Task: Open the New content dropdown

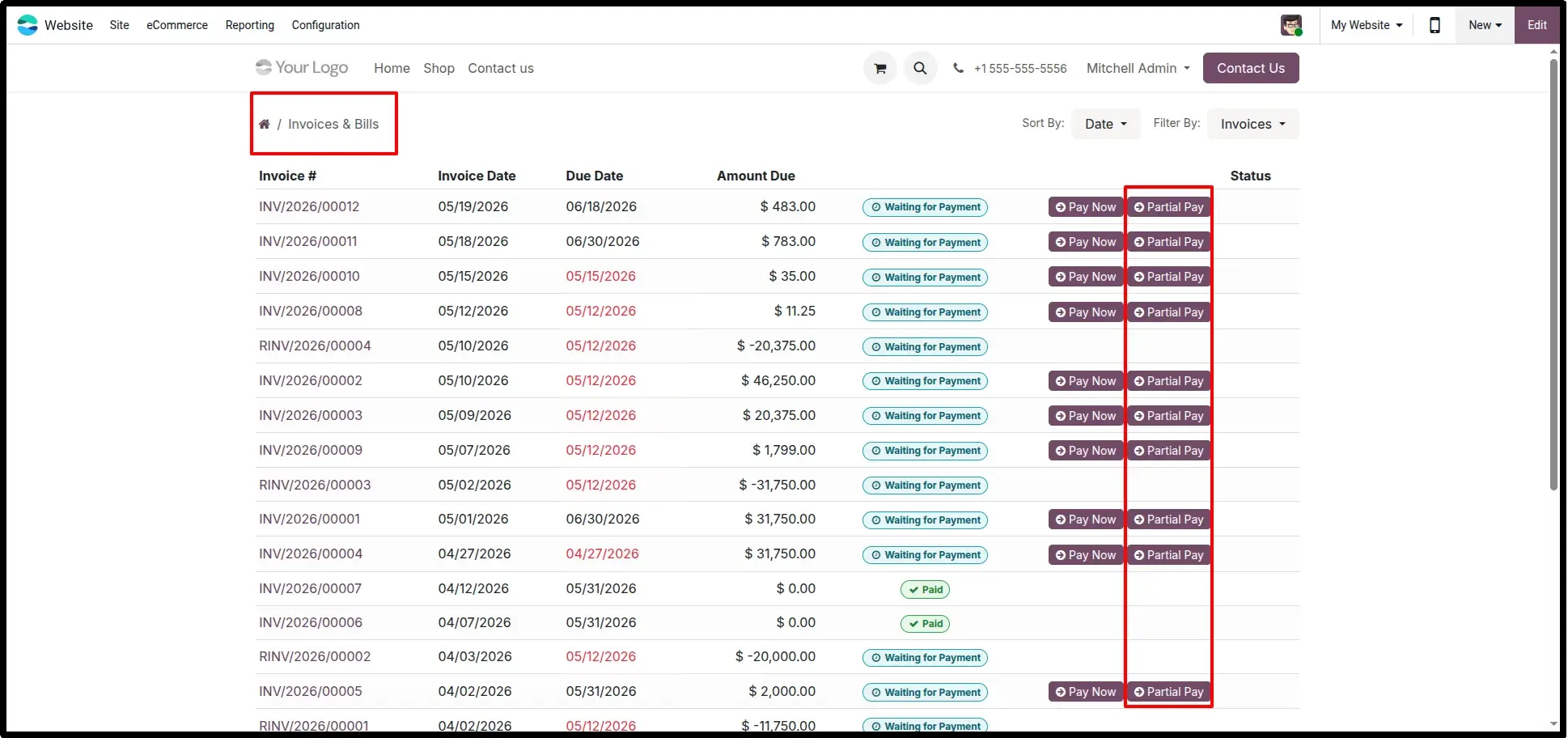Action: click(1485, 25)
